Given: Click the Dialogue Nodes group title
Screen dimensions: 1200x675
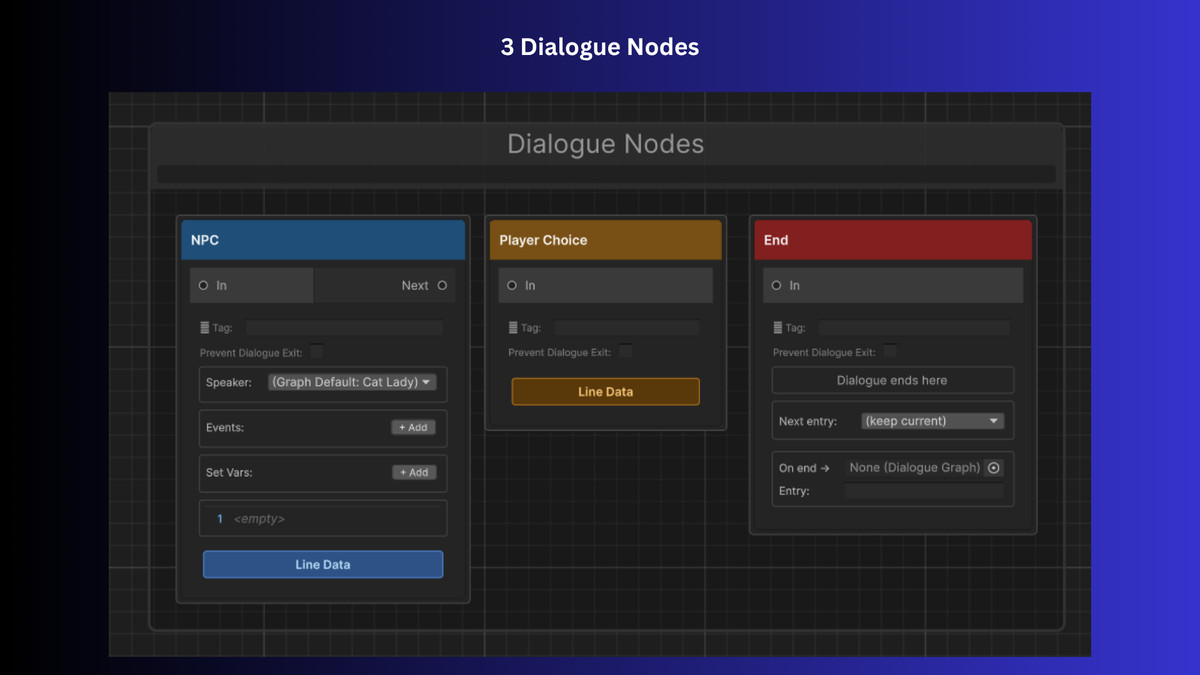Looking at the screenshot, I should (606, 144).
